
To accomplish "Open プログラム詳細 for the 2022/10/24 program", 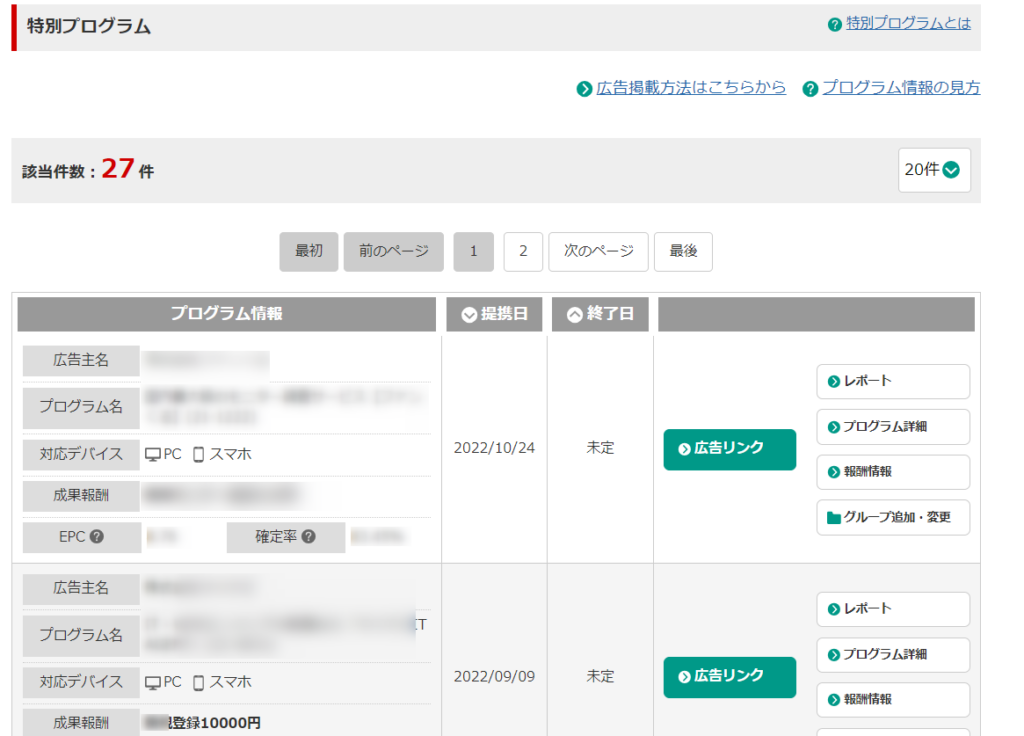I will 893,426.
